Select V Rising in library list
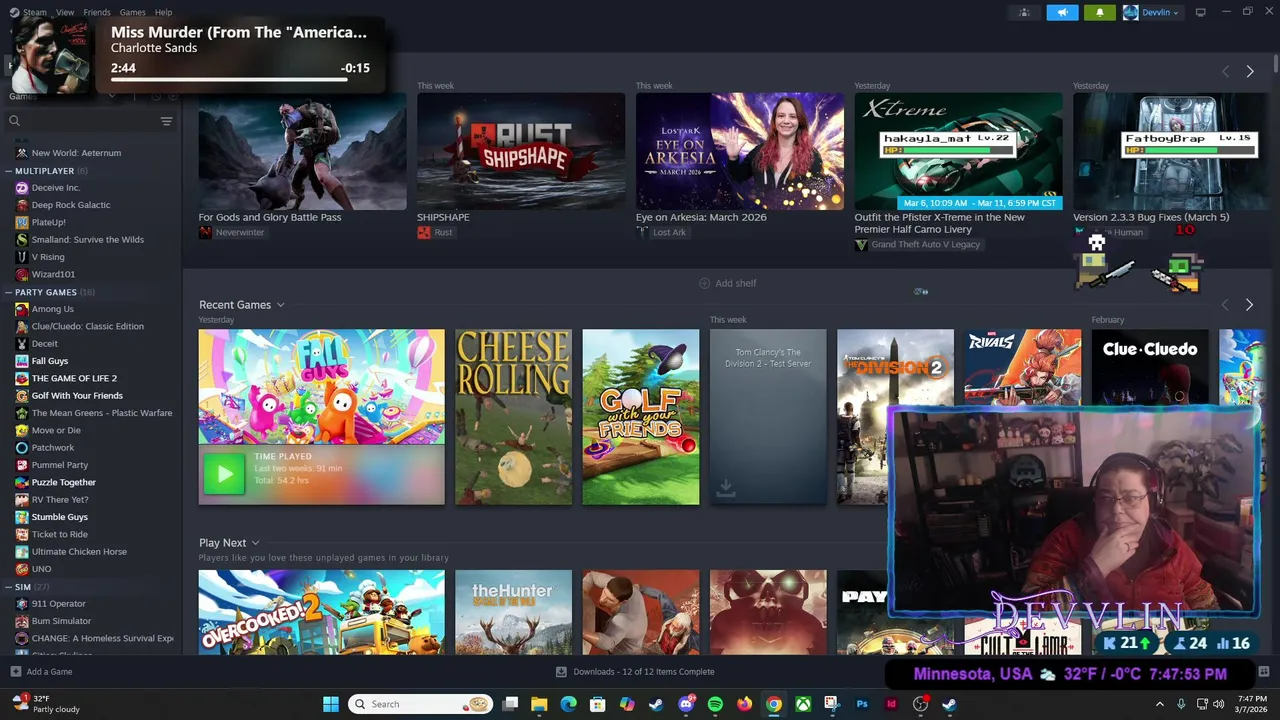This screenshot has height=720, width=1280. pos(48,257)
